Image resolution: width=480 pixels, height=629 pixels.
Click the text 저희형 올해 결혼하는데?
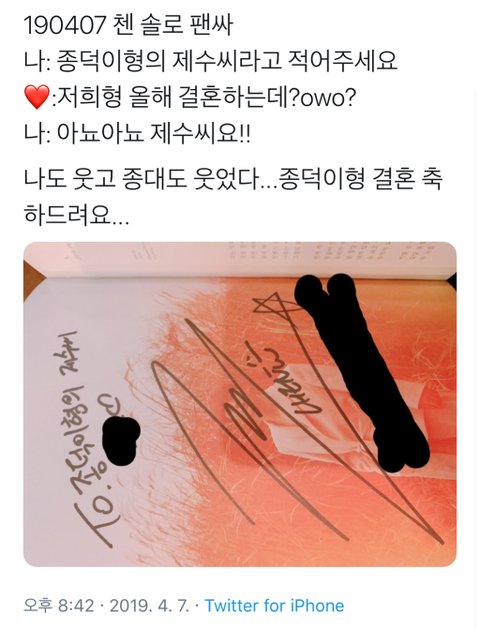178,97
